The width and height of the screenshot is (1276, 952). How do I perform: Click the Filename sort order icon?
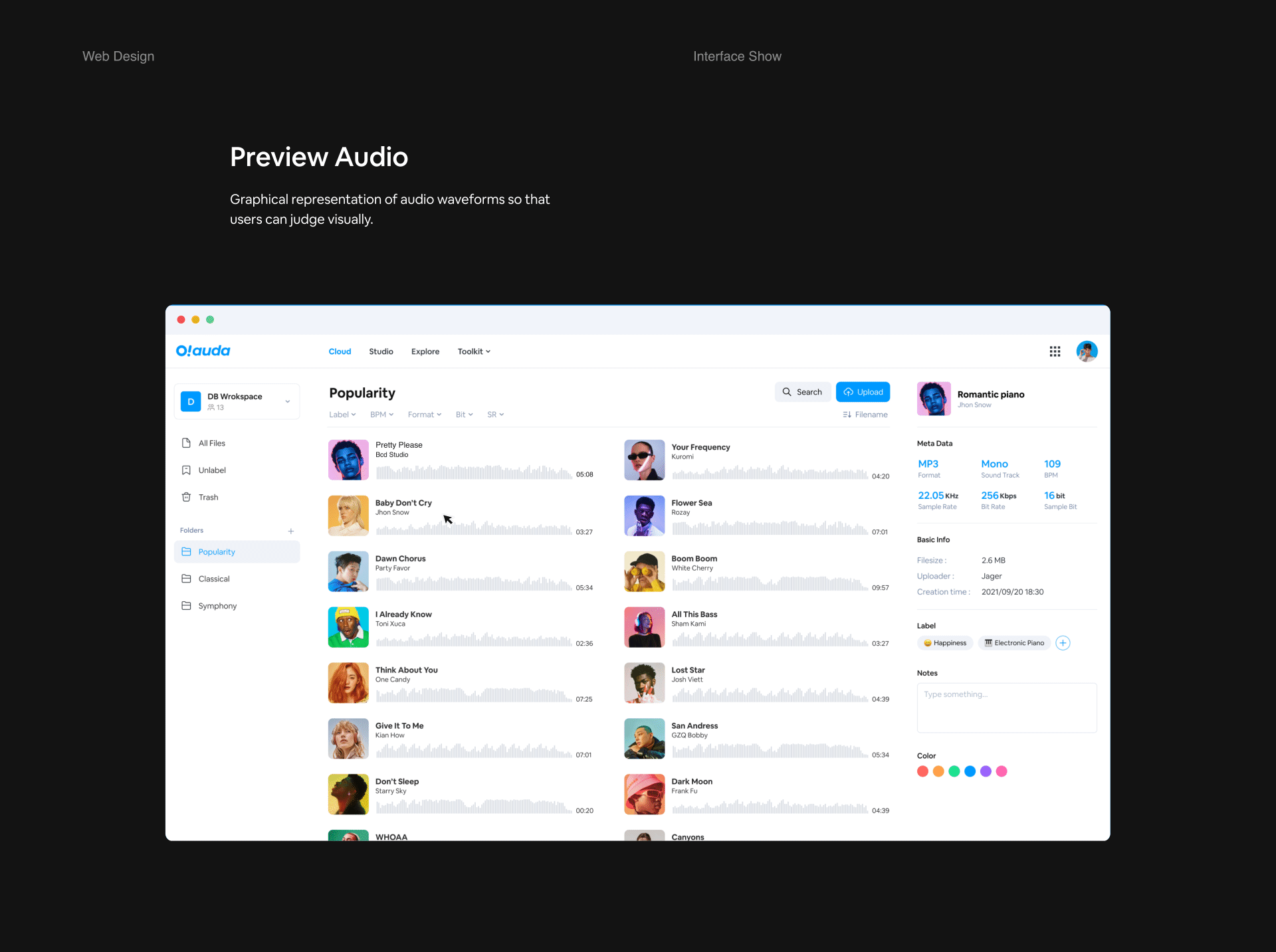click(847, 415)
